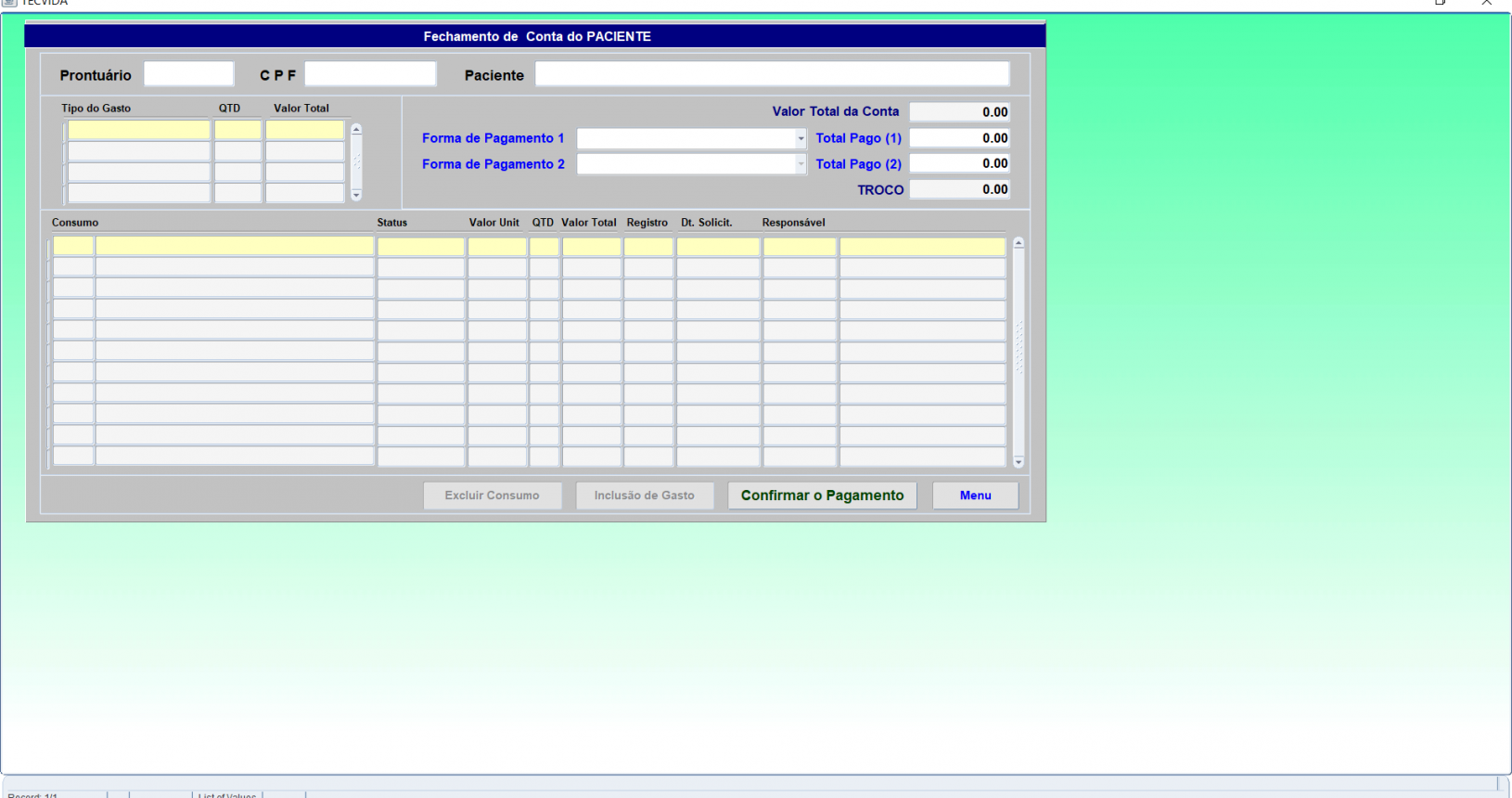
Task: Select the first Tipo do Gasto row cell
Action: click(x=139, y=130)
